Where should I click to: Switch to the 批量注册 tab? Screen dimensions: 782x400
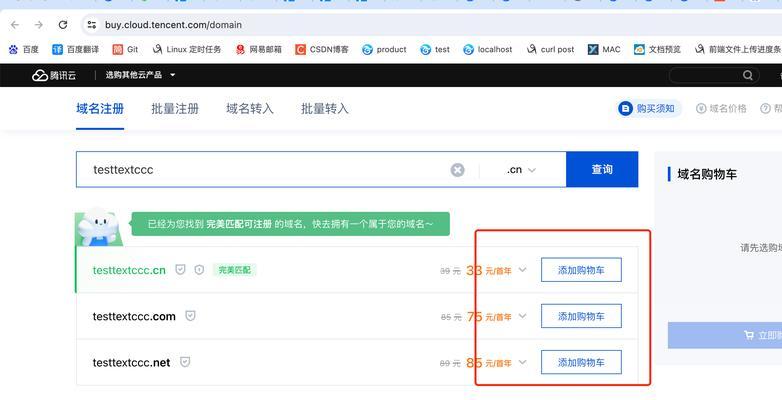pyautogui.click(x=175, y=109)
